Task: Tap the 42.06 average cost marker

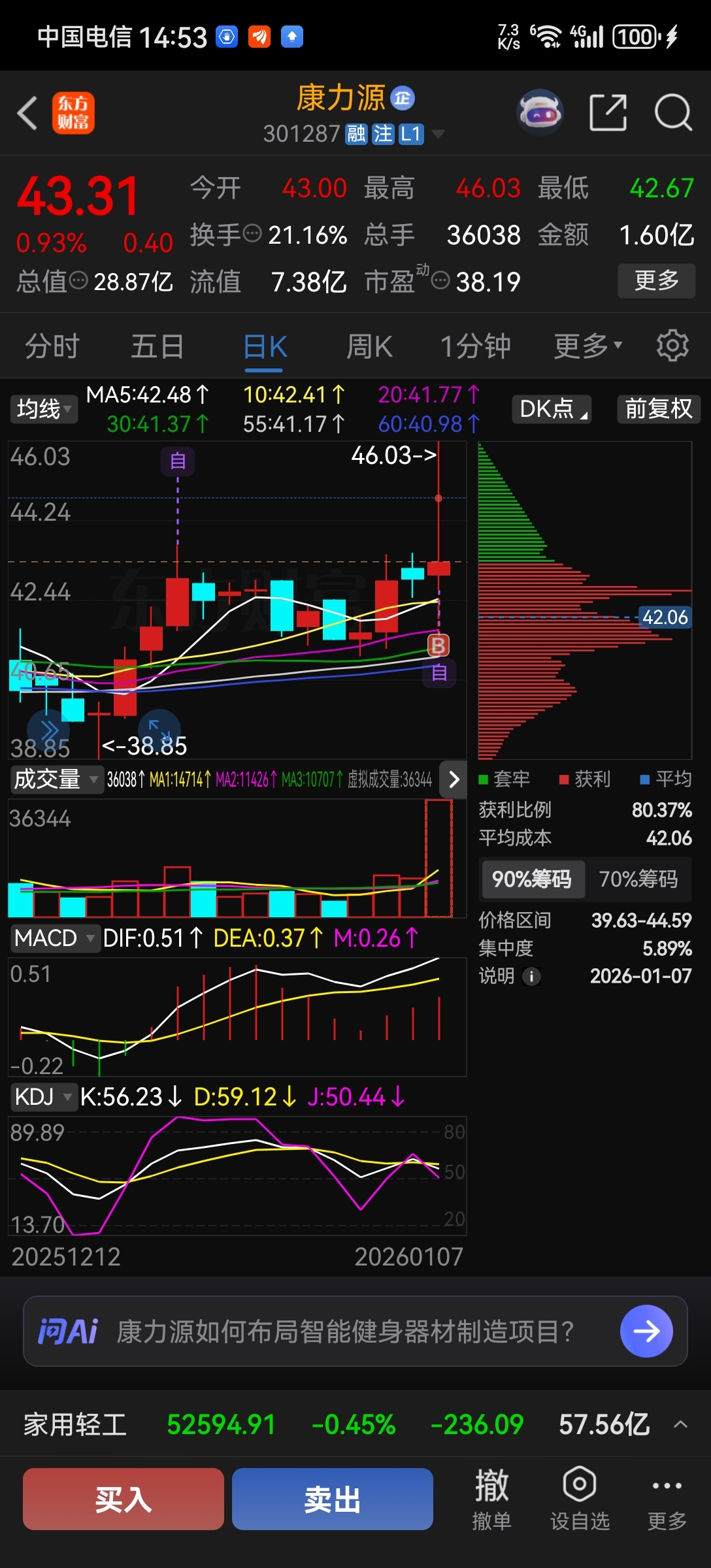Action: tap(665, 617)
